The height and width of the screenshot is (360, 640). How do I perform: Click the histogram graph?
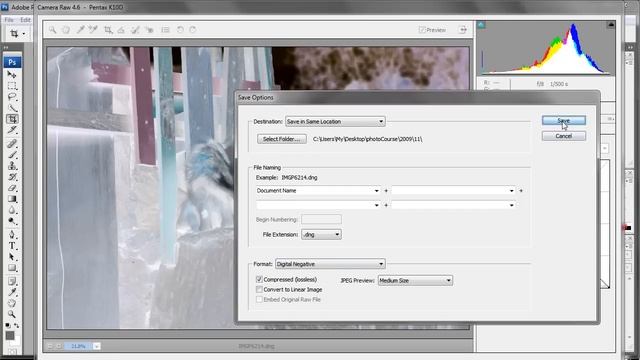[x=546, y=49]
